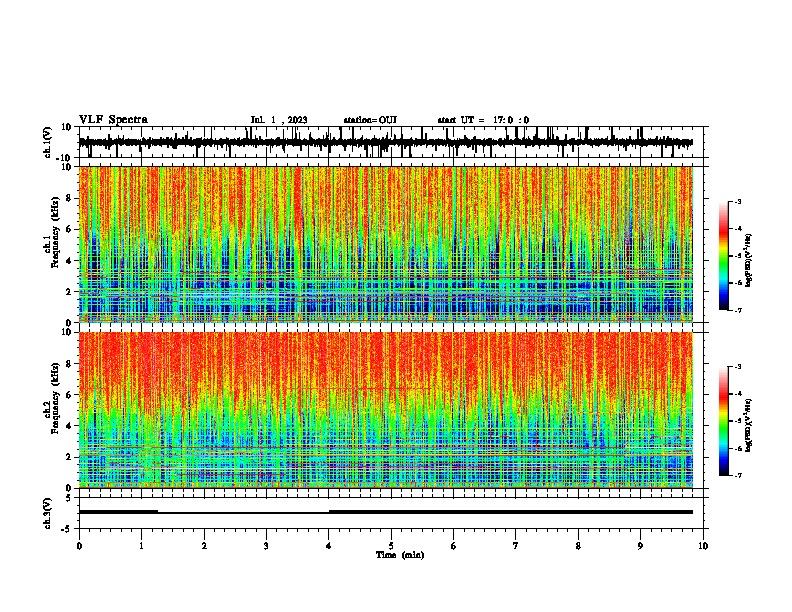Click the "-5" tick on ch.3(V) axis

coord(67,529)
